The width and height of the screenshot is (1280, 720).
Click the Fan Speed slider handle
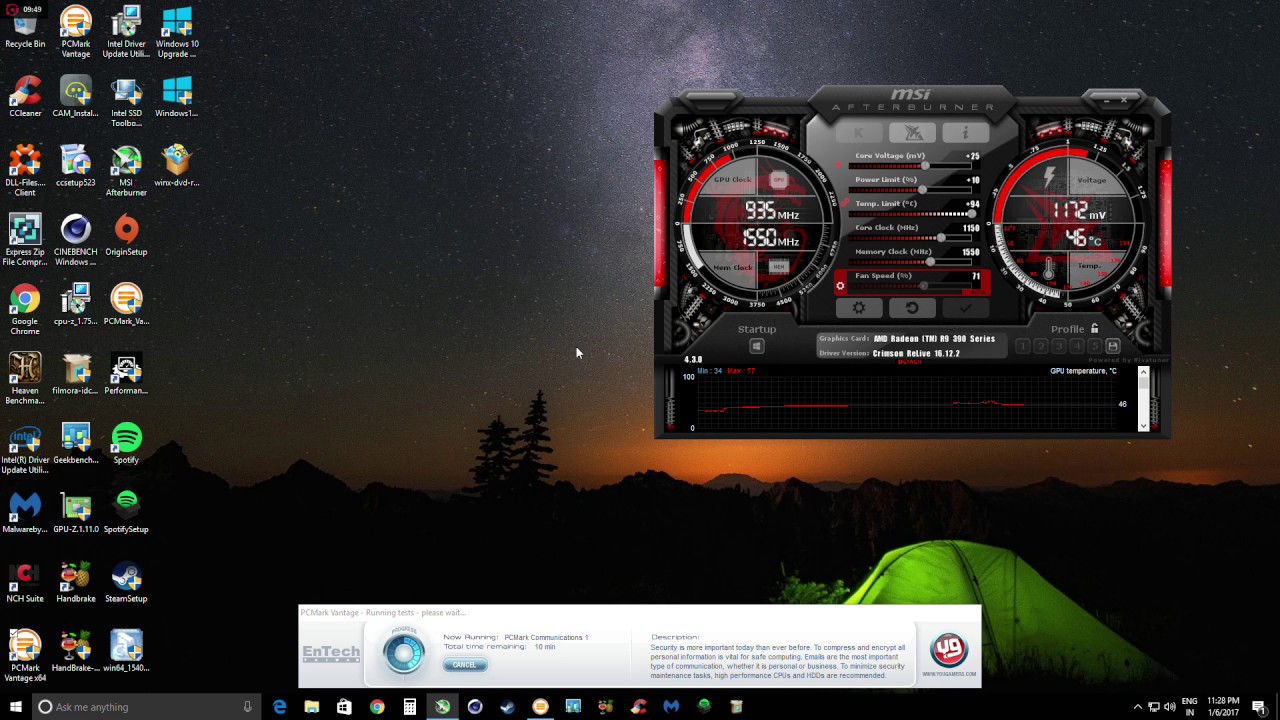pos(923,286)
